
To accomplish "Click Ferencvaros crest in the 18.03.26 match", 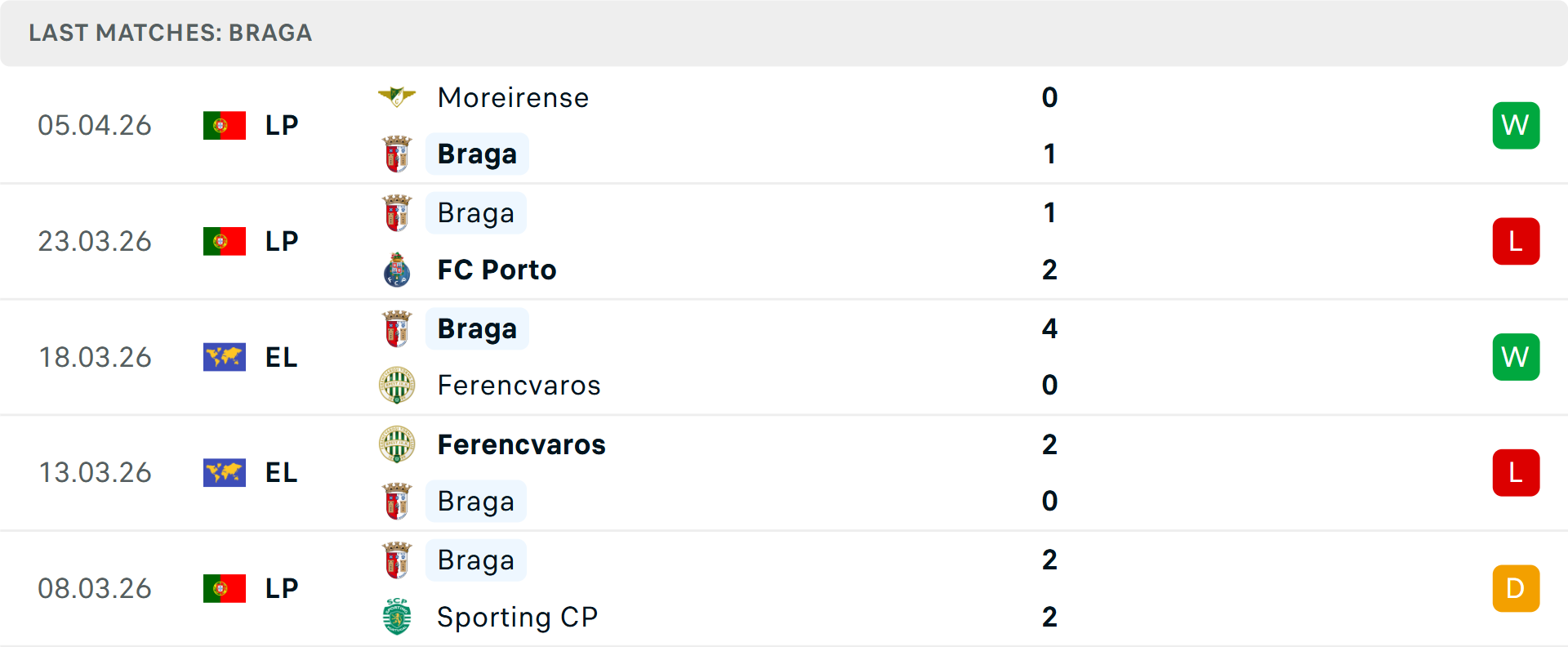I will (397, 385).
